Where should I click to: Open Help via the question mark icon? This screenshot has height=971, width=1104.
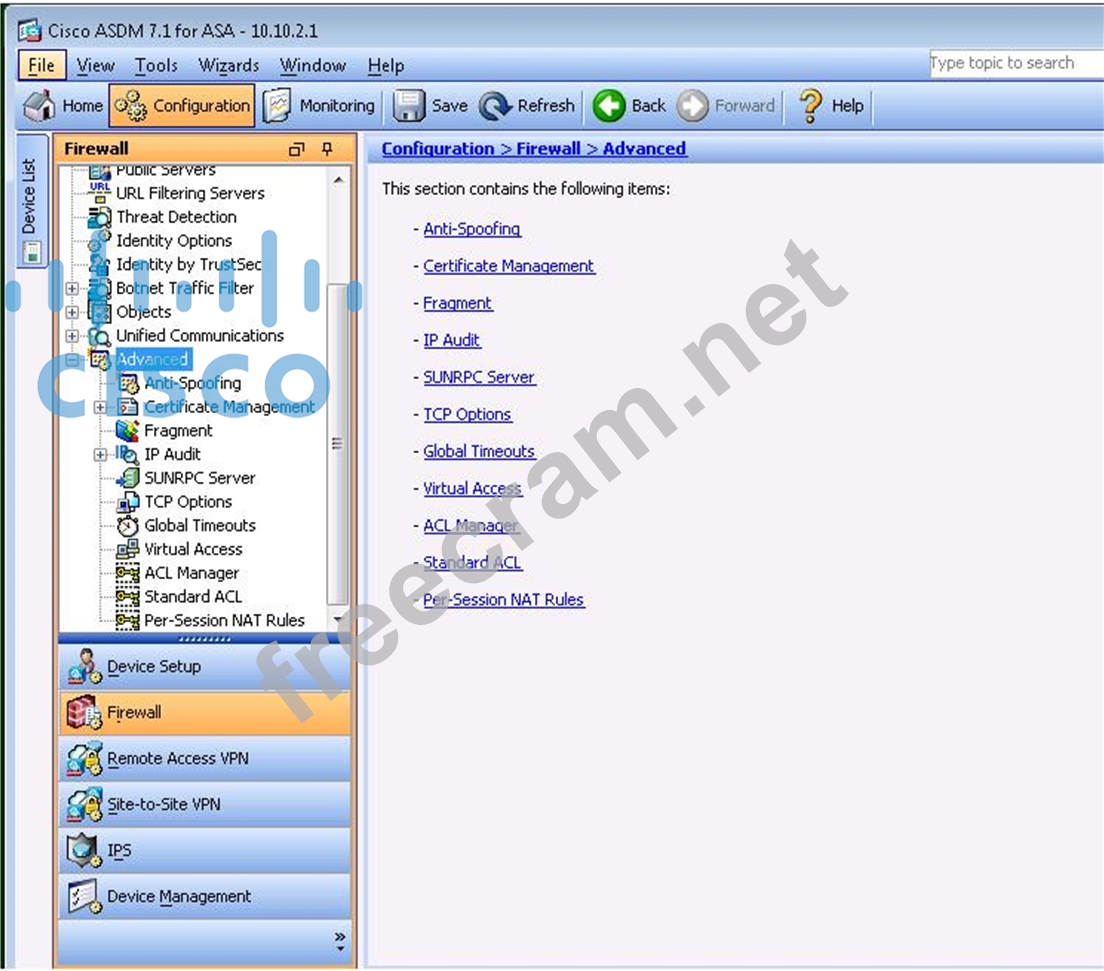point(810,106)
